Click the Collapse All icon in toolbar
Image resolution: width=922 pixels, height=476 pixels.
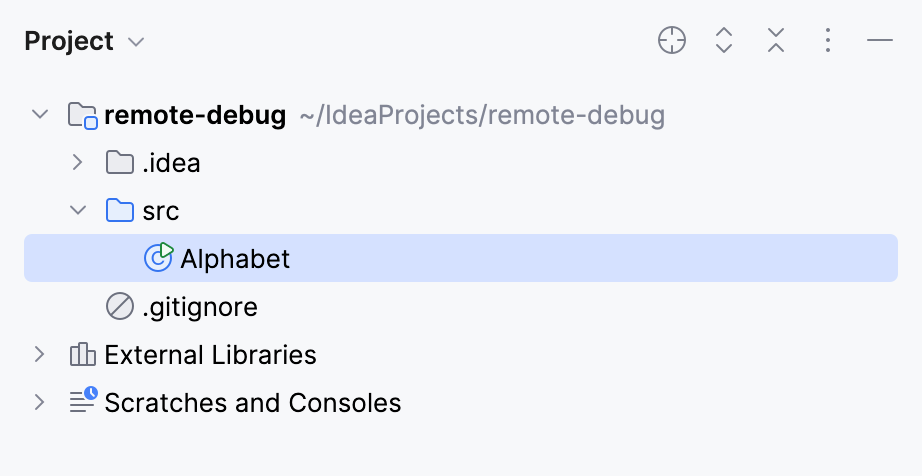[776, 41]
